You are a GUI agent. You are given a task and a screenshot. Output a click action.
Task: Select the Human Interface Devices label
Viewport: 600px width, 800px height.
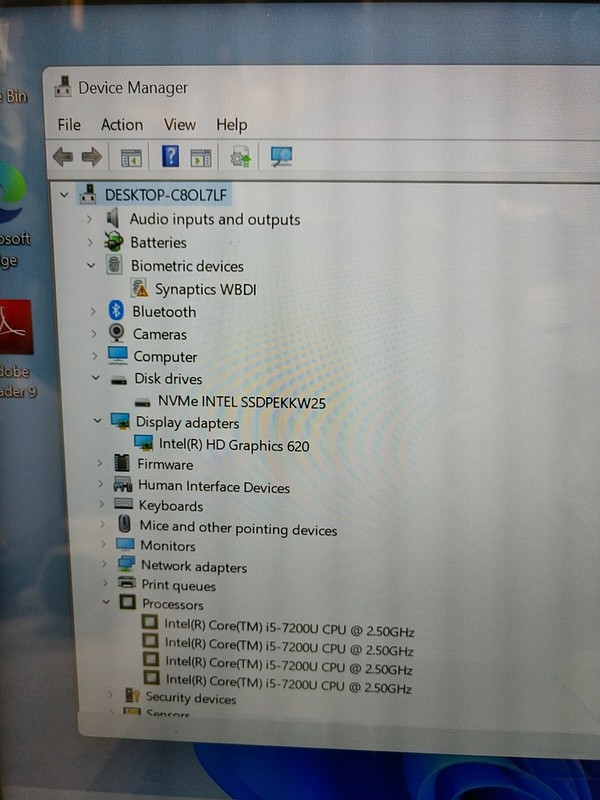tap(214, 486)
